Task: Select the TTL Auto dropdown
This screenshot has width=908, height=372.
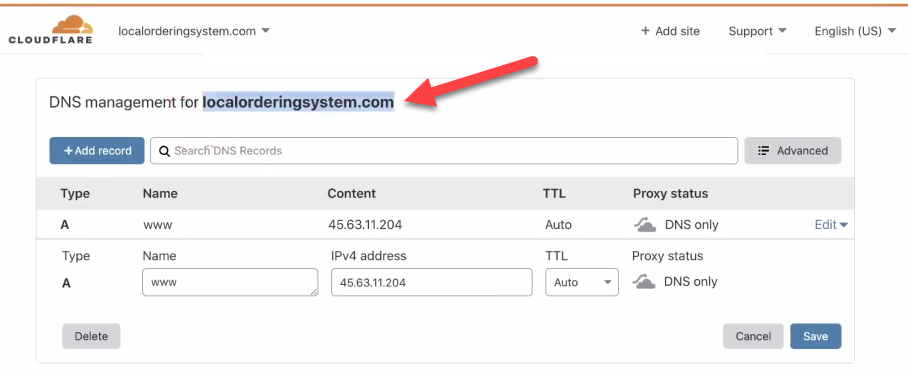Action: 582,282
